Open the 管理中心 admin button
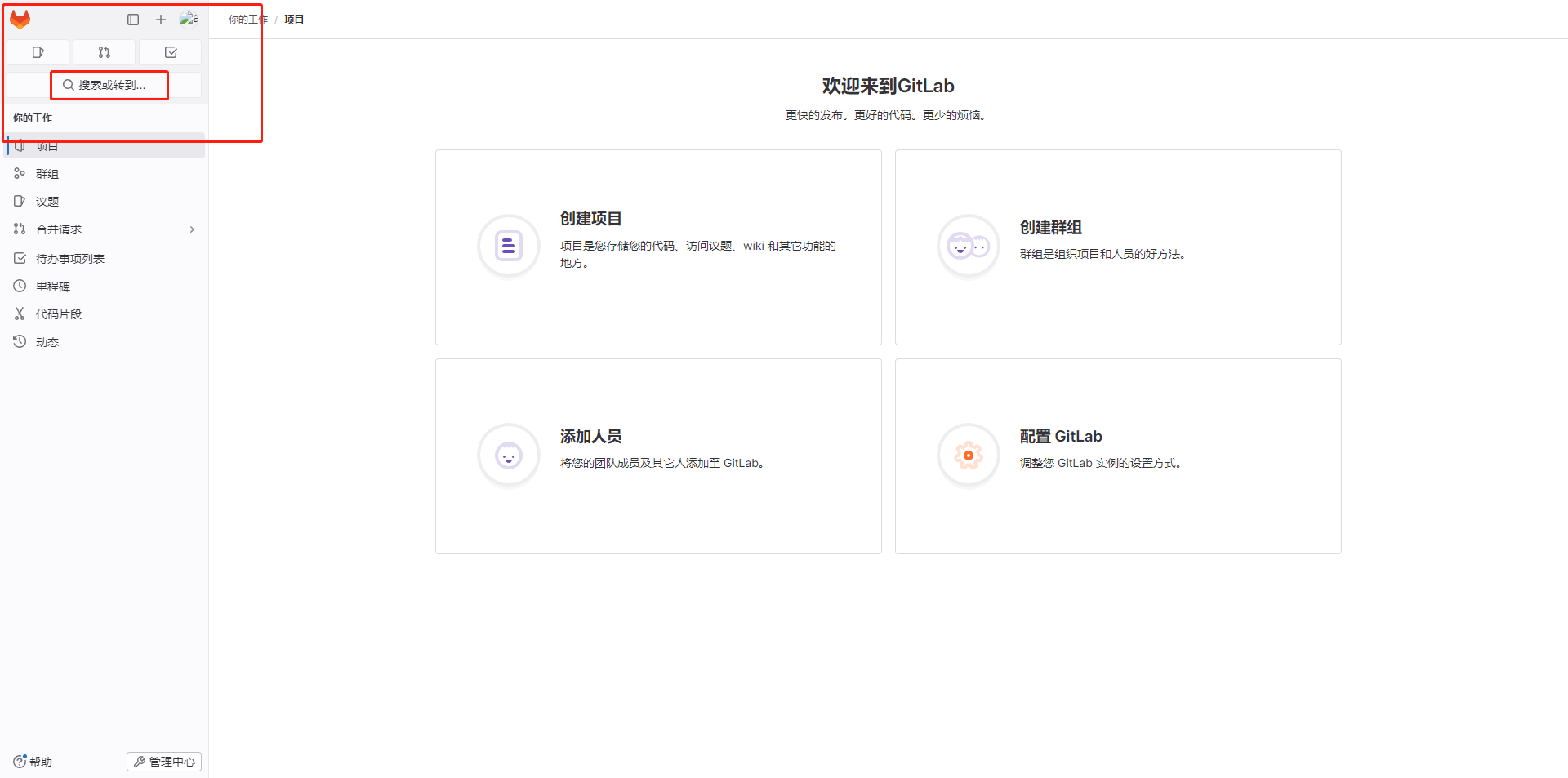This screenshot has height=778, width=1568. coord(164,762)
